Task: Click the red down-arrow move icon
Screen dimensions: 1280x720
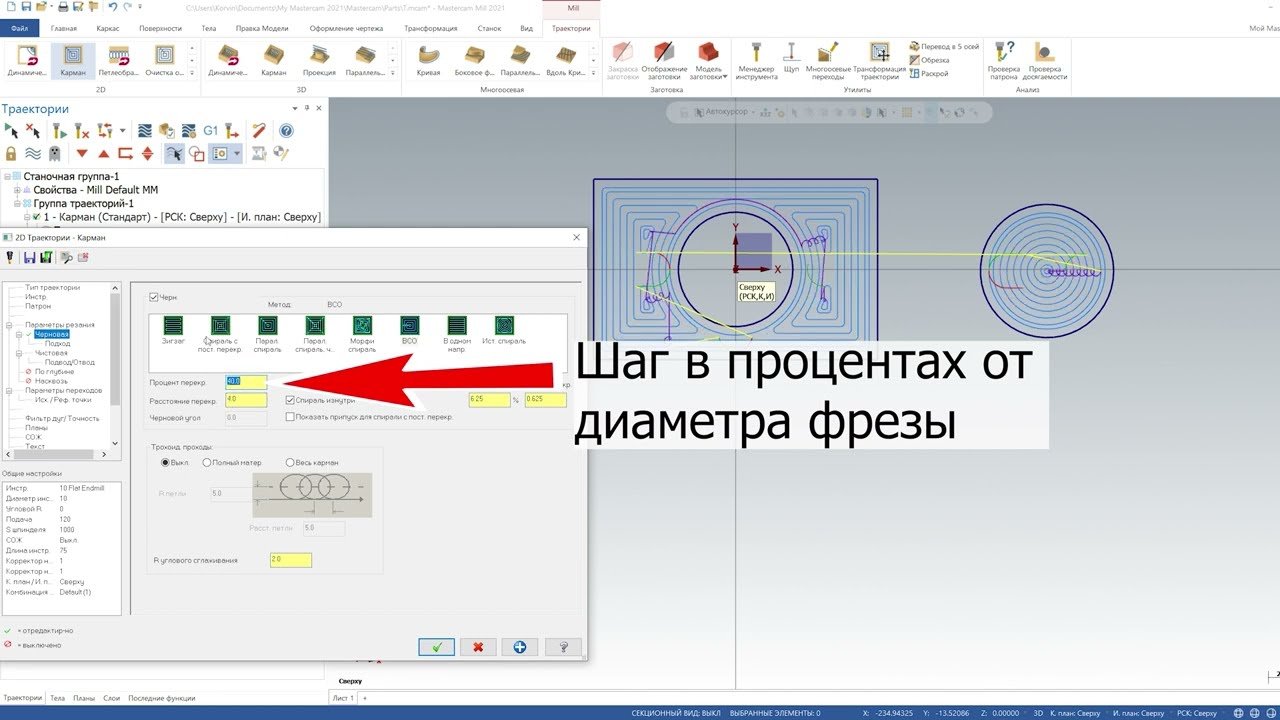Action: coord(82,154)
